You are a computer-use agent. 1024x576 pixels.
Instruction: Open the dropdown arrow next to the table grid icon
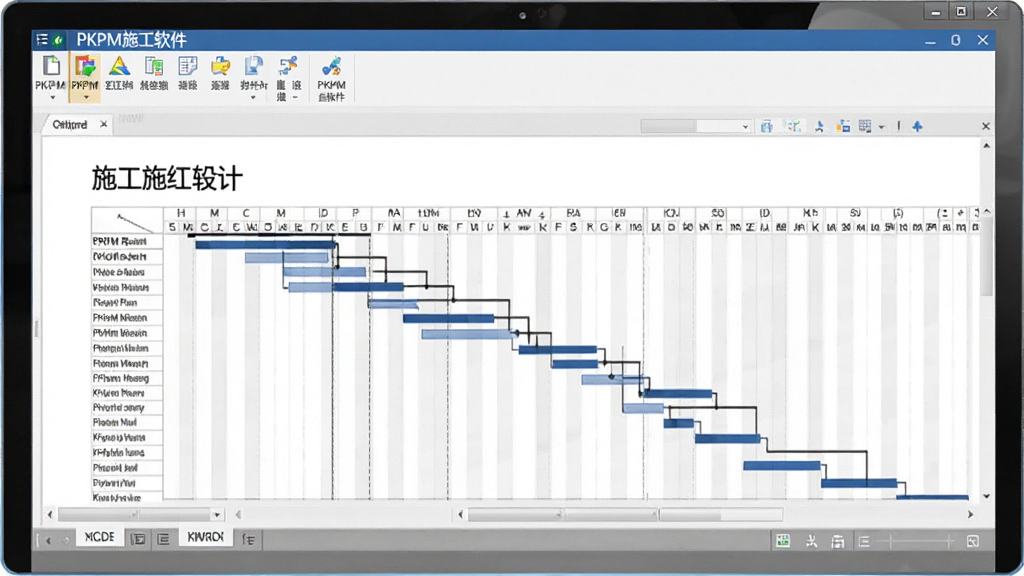[882, 127]
